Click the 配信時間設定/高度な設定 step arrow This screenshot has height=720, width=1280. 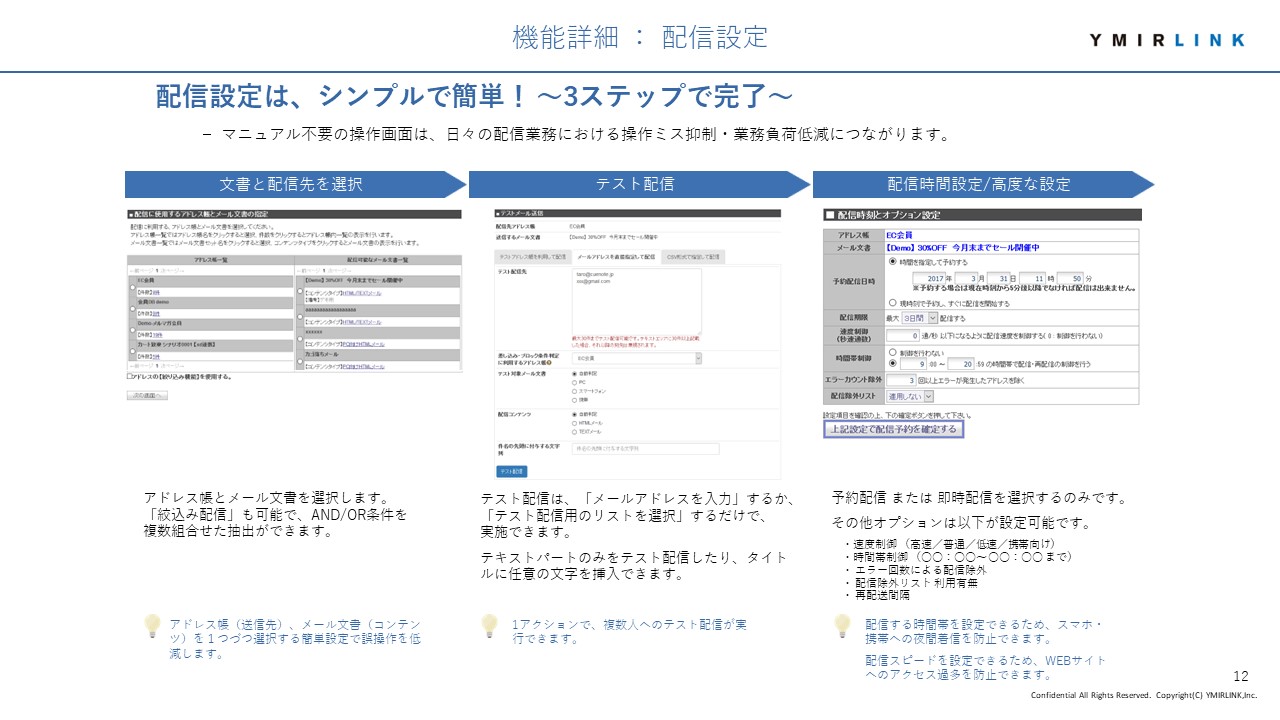(983, 184)
